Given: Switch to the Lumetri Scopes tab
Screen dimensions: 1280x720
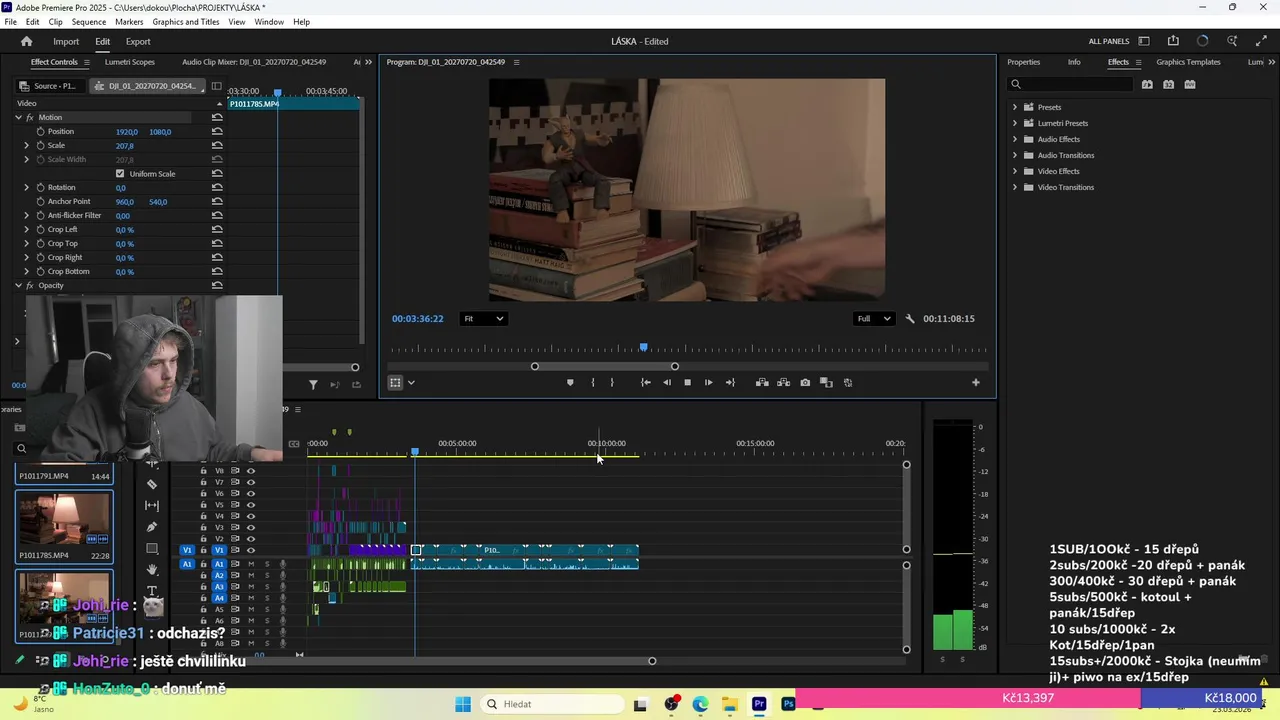Looking at the screenshot, I should point(130,62).
